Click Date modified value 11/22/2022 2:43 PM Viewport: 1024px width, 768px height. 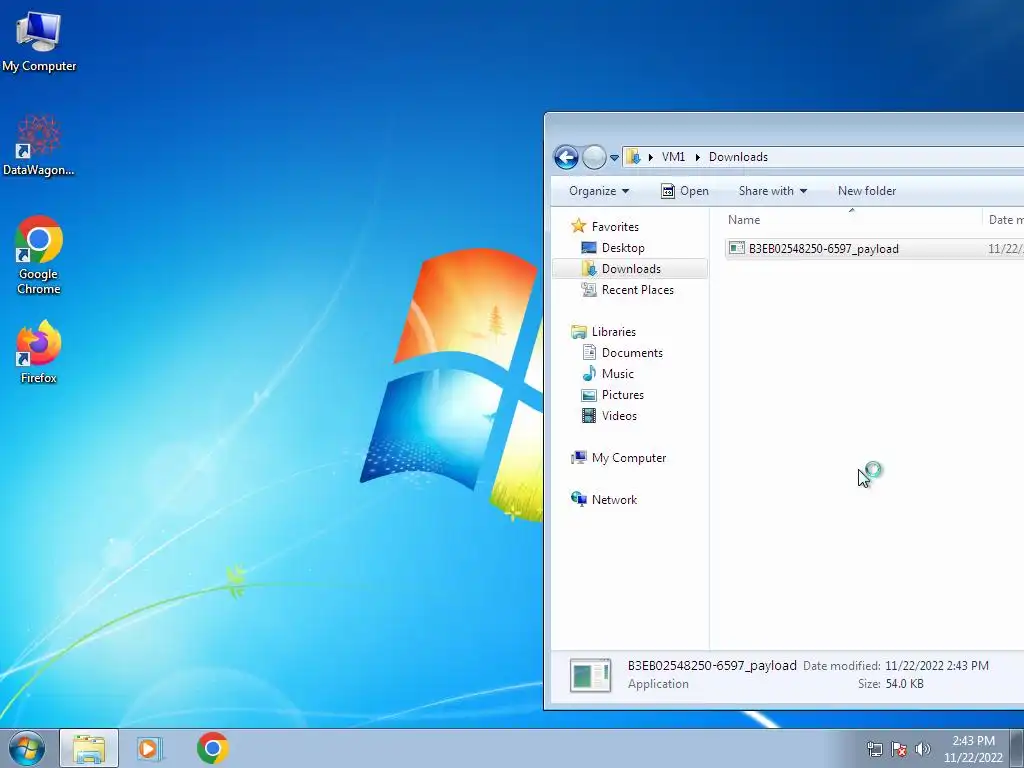point(936,665)
